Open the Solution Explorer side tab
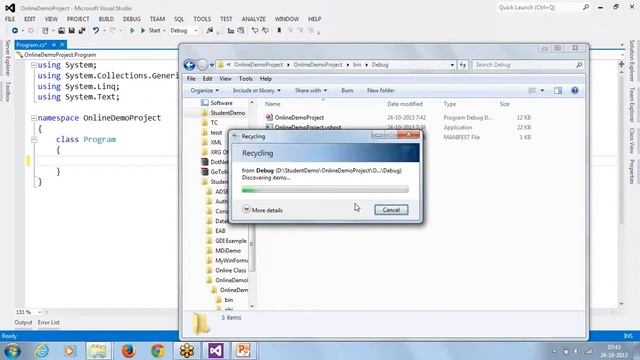This screenshot has width=640, height=360. 632,60
